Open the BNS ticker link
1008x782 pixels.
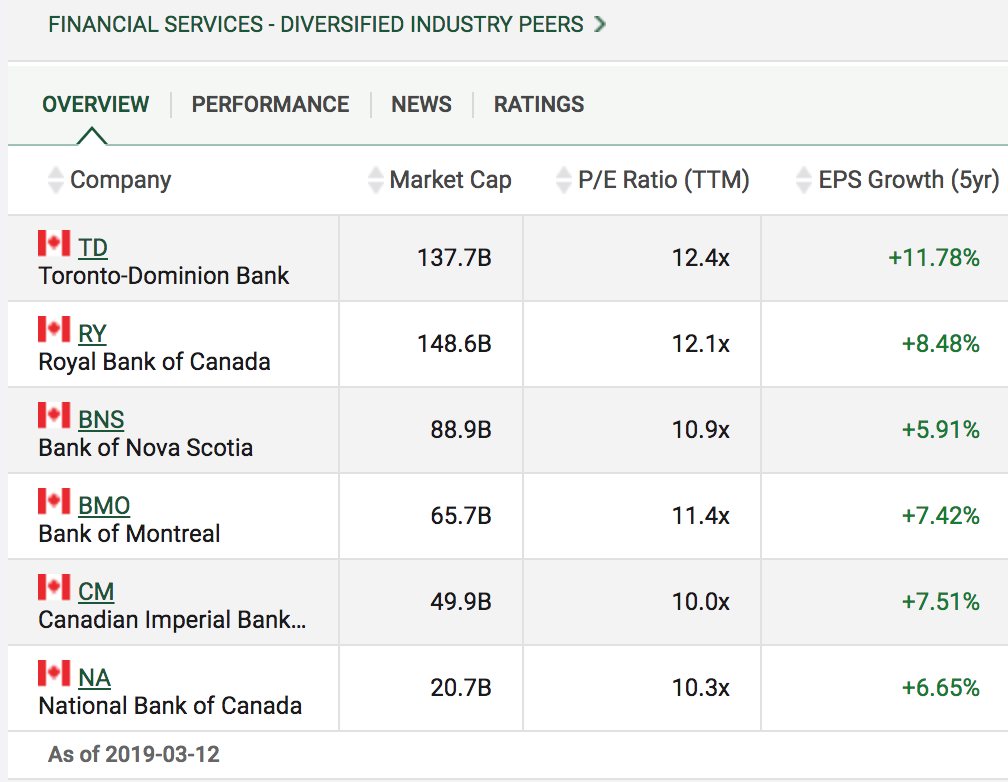[x=101, y=420]
